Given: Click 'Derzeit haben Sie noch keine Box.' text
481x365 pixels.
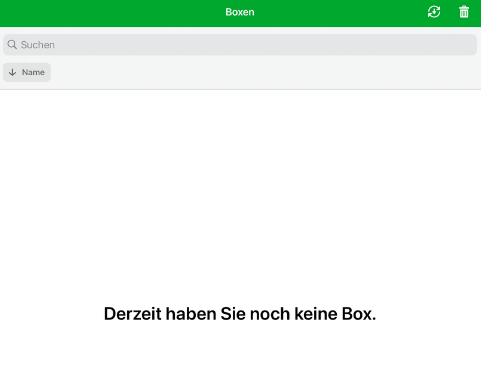Looking at the screenshot, I should pos(240,314).
